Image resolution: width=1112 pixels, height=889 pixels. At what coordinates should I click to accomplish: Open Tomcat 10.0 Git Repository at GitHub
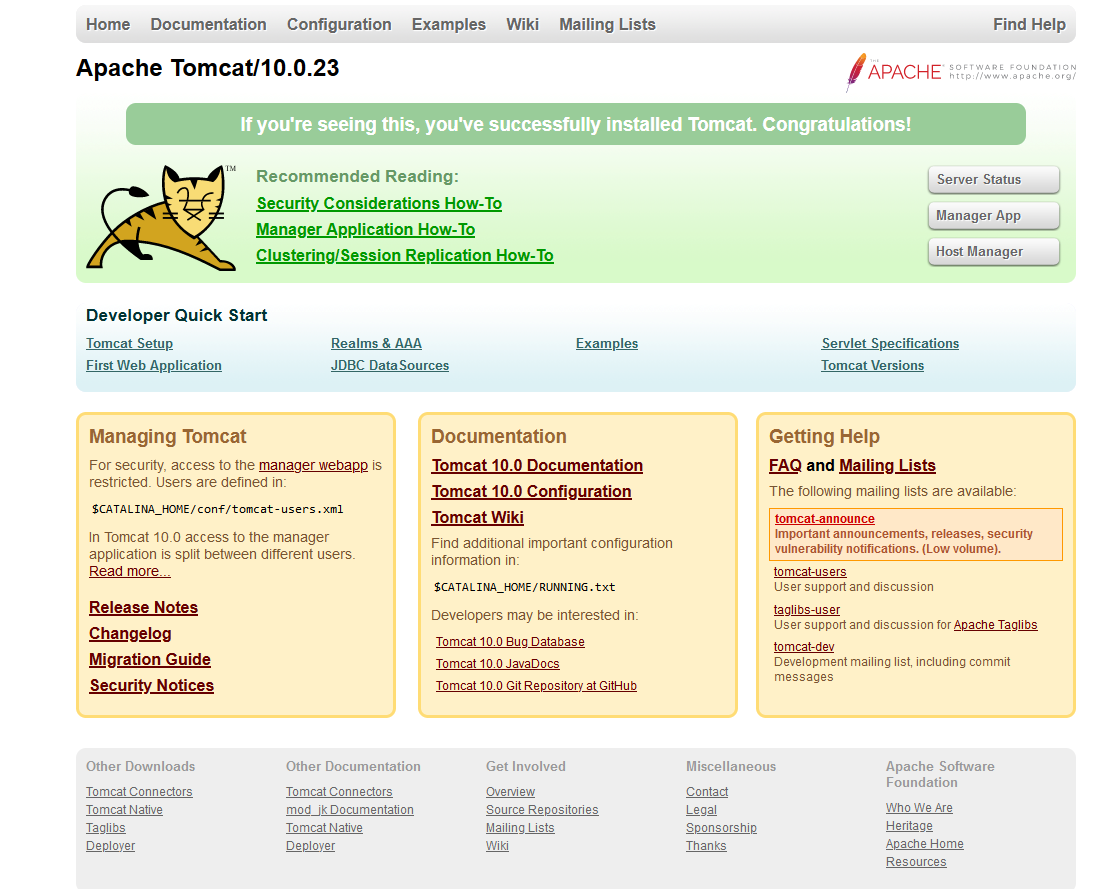pos(536,686)
